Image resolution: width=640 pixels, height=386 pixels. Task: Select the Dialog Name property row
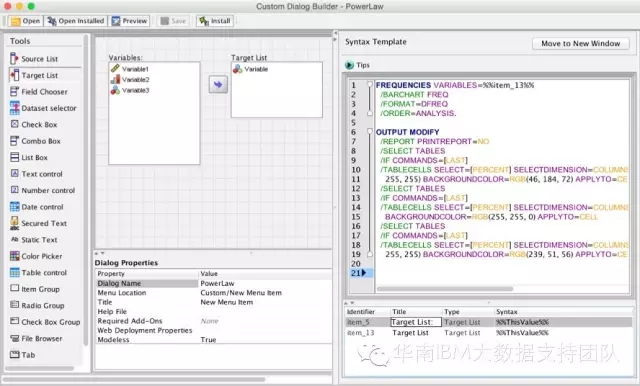pos(213,283)
